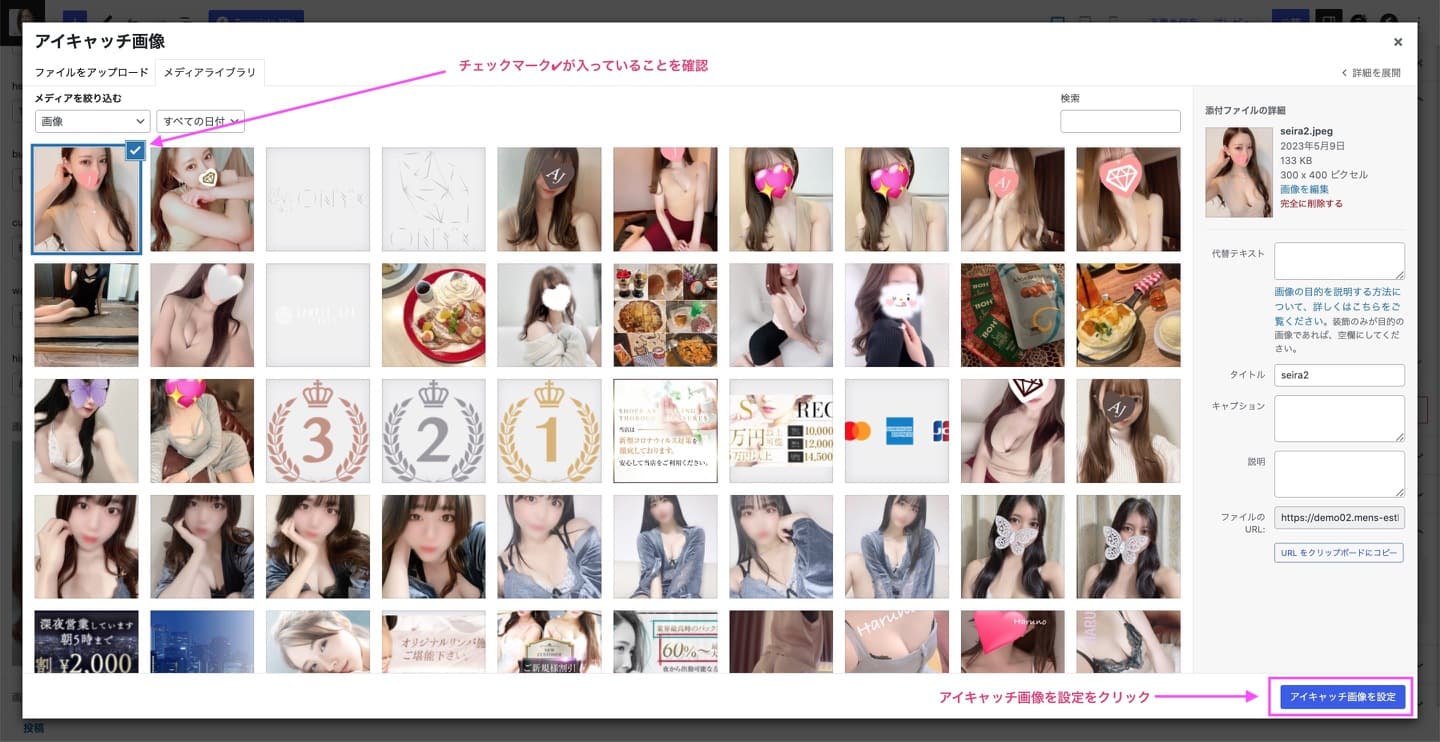Expand the すべての日付 date filter
The height and width of the screenshot is (742, 1440).
pos(200,121)
